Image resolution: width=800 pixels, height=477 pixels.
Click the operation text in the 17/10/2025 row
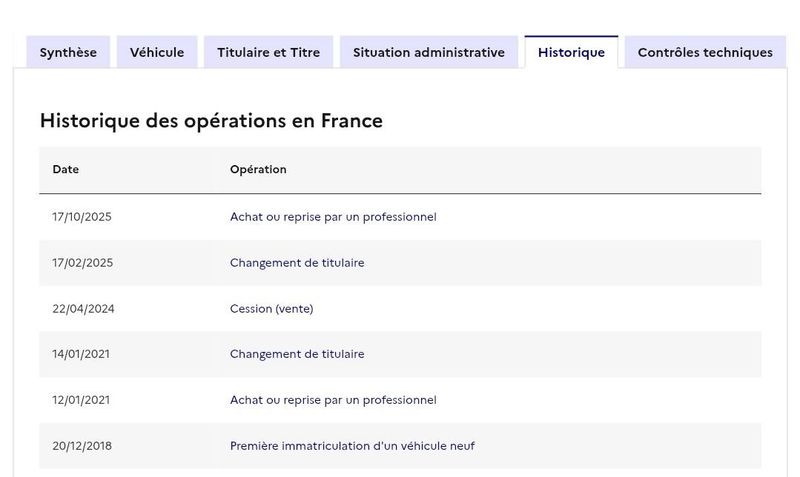coord(333,217)
